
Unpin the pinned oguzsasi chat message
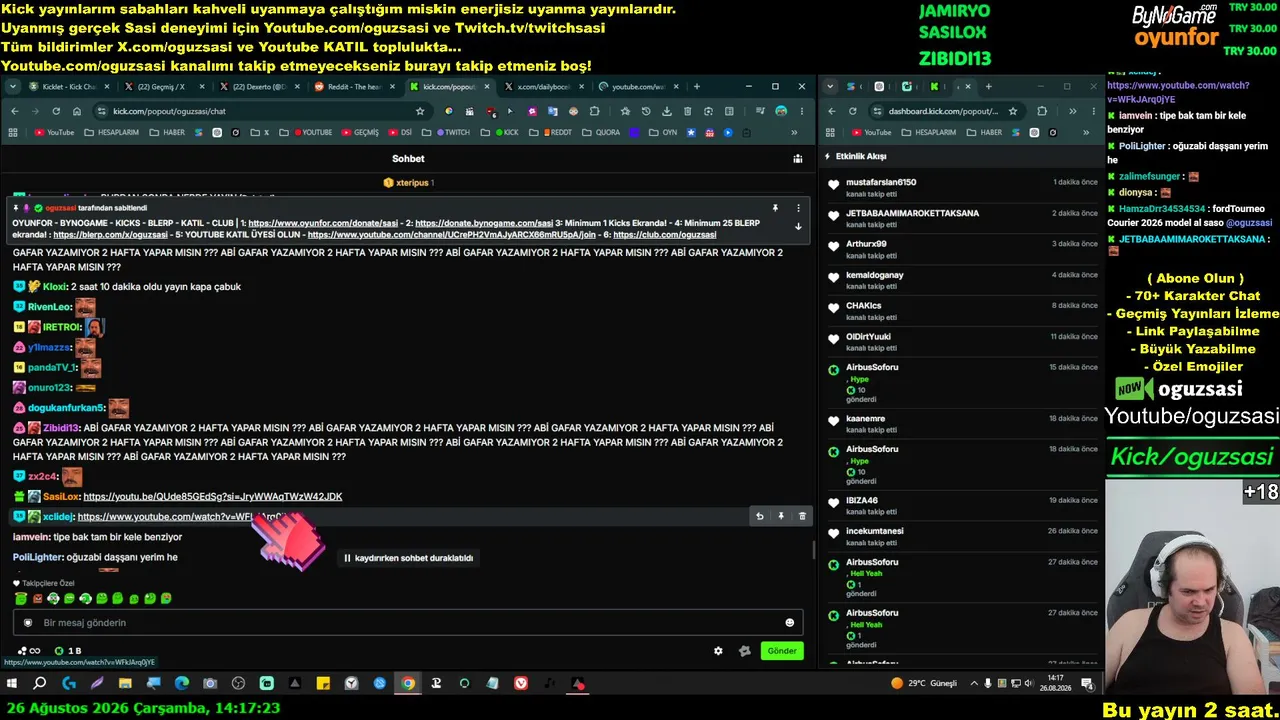[x=775, y=208]
